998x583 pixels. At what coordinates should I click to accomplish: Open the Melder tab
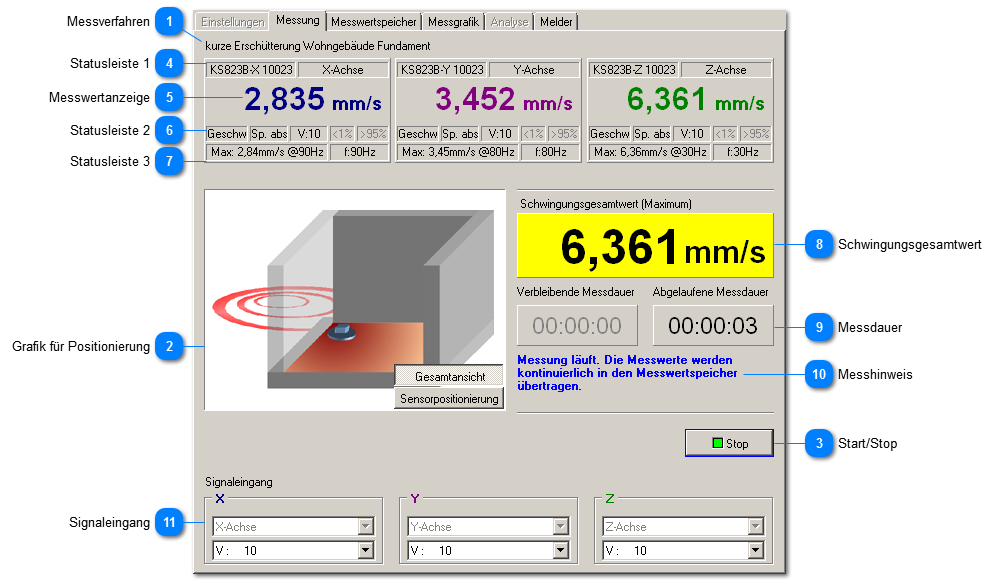point(556,21)
